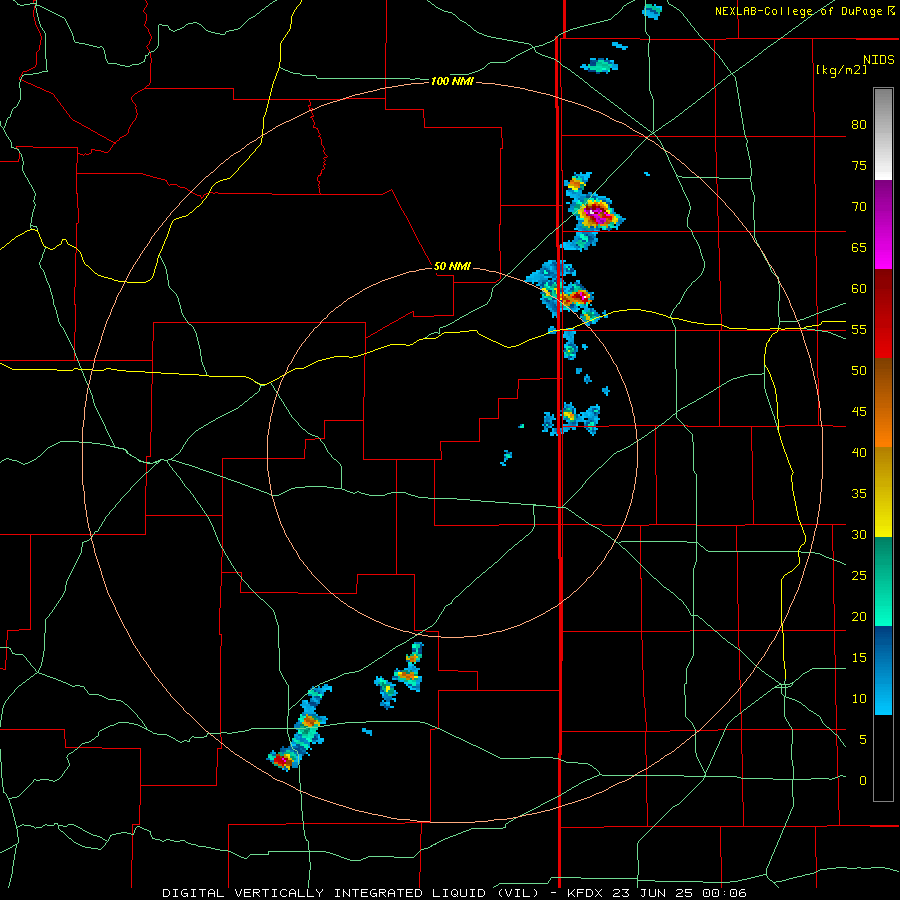
Task: Select the 40 value on color scale
Action: (859, 452)
